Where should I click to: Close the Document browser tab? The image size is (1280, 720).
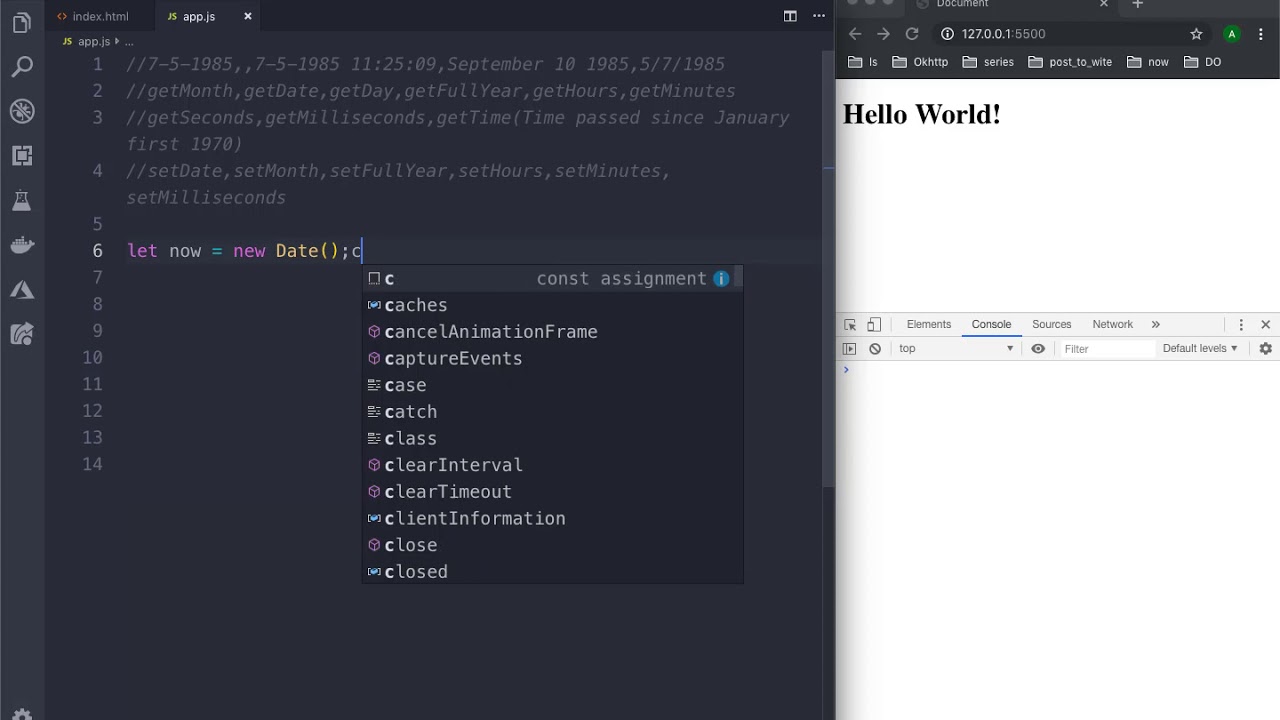pos(1104,4)
